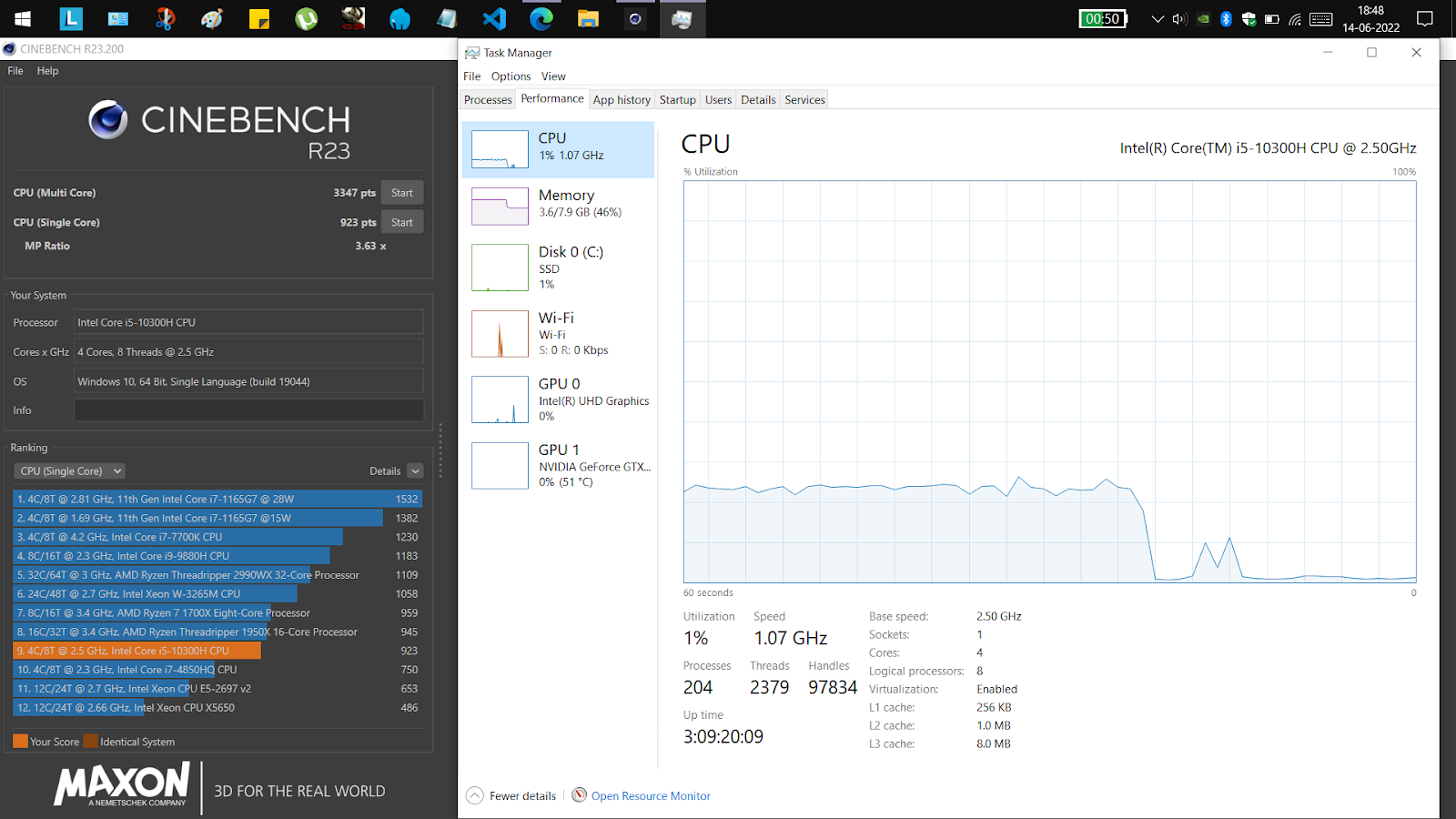Open Task Manager's File menu

coord(471,76)
